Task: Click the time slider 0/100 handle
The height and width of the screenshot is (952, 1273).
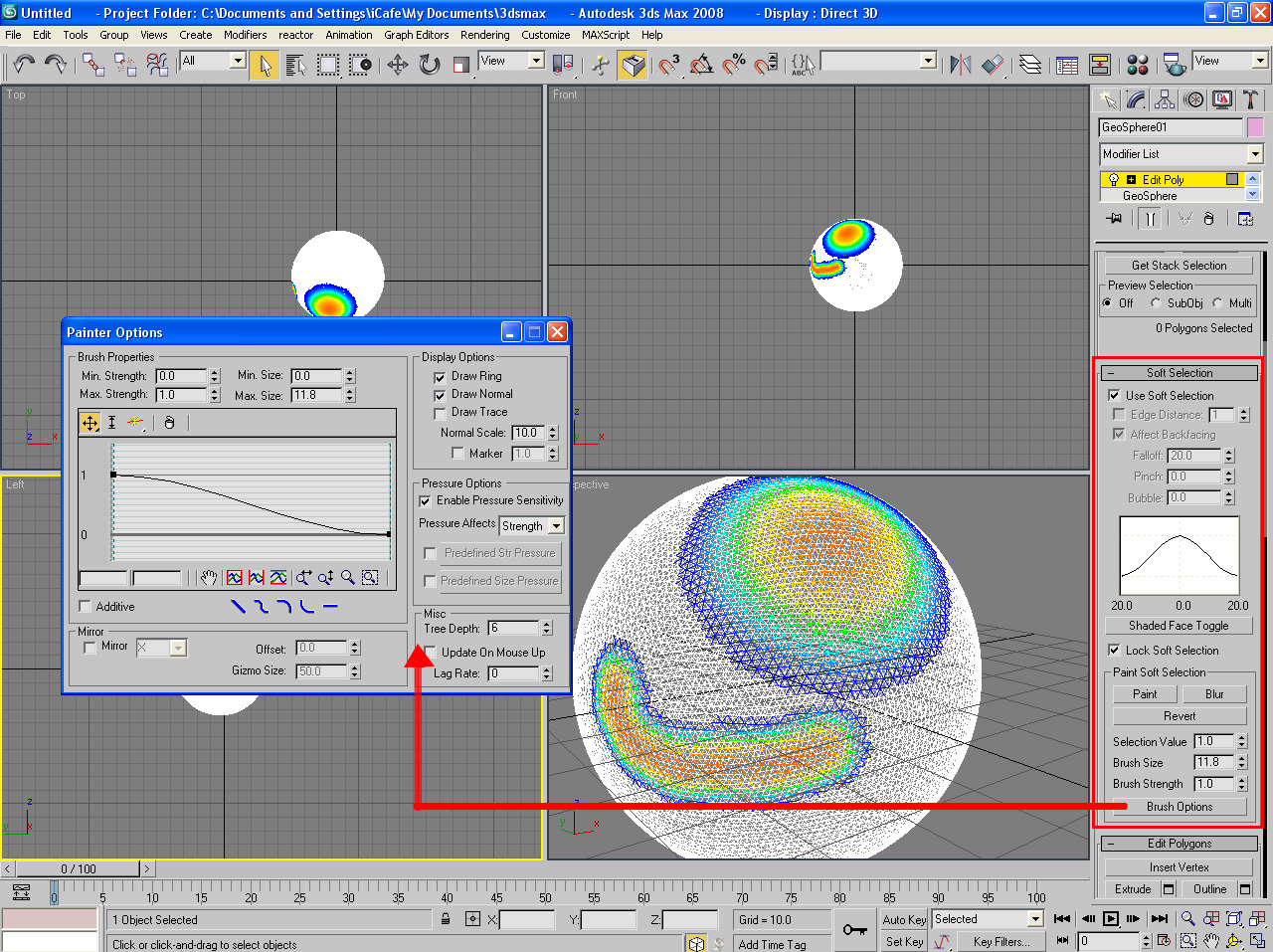Action: [x=79, y=868]
